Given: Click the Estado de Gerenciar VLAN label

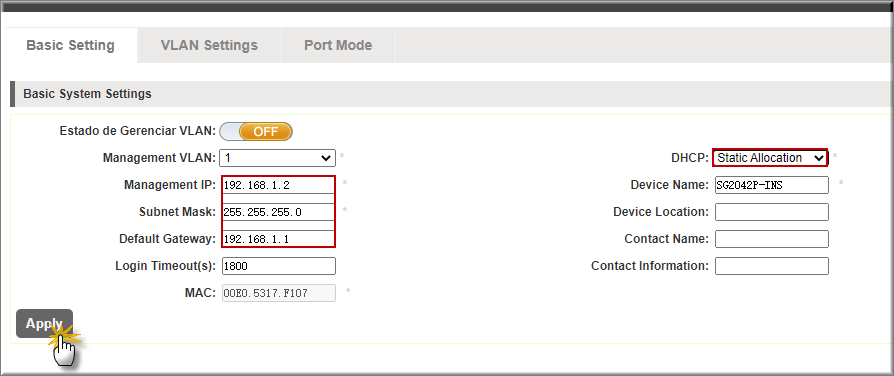Looking at the screenshot, I should [x=138, y=131].
